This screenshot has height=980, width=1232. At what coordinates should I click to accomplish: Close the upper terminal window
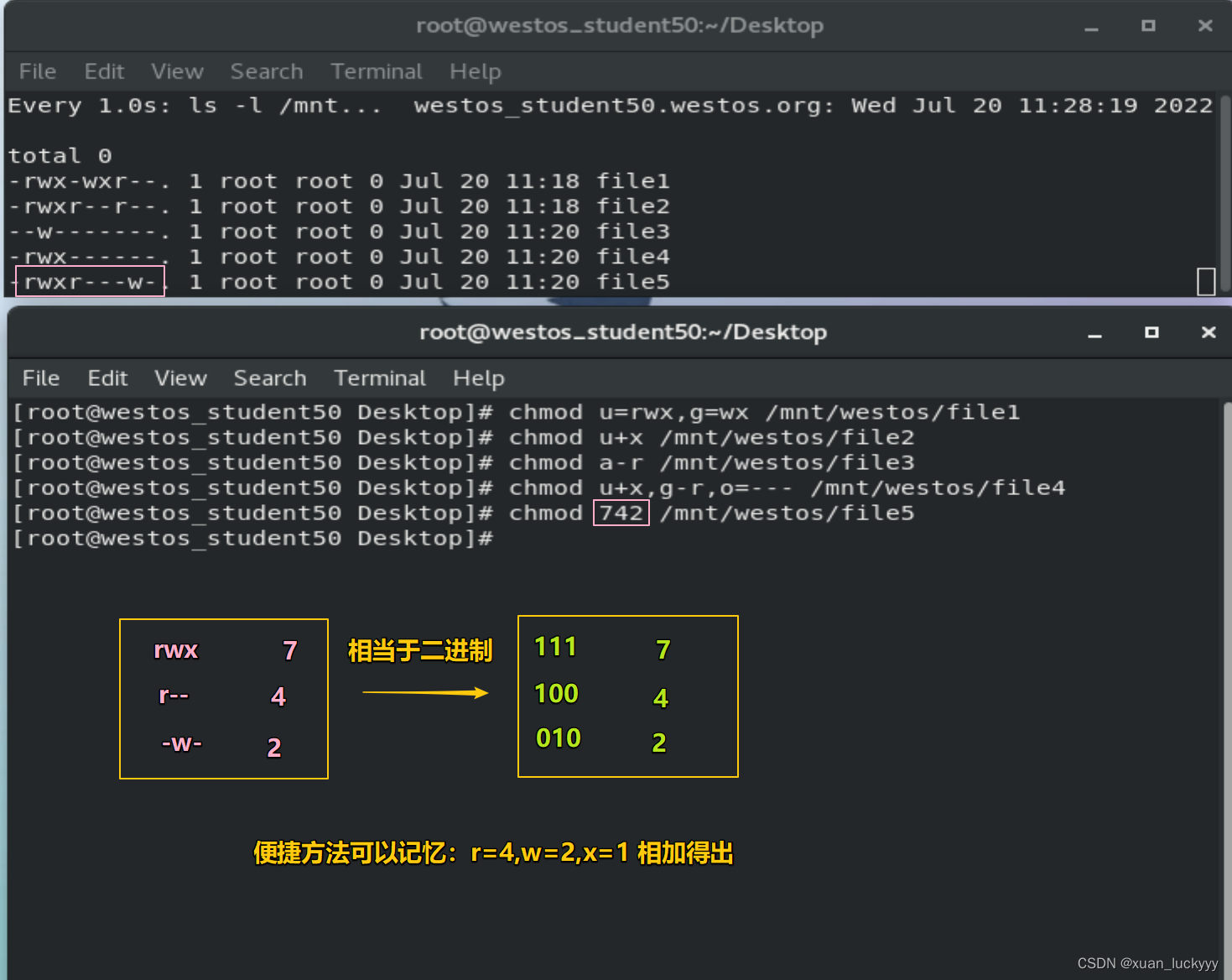pyautogui.click(x=1205, y=26)
